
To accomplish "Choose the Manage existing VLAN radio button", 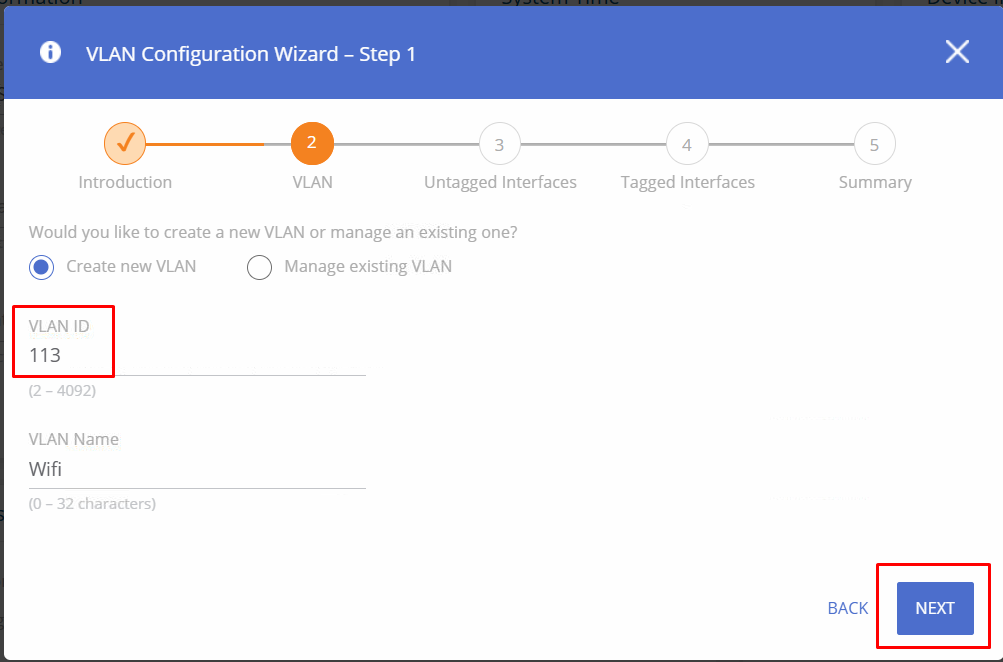I will click(260, 267).
